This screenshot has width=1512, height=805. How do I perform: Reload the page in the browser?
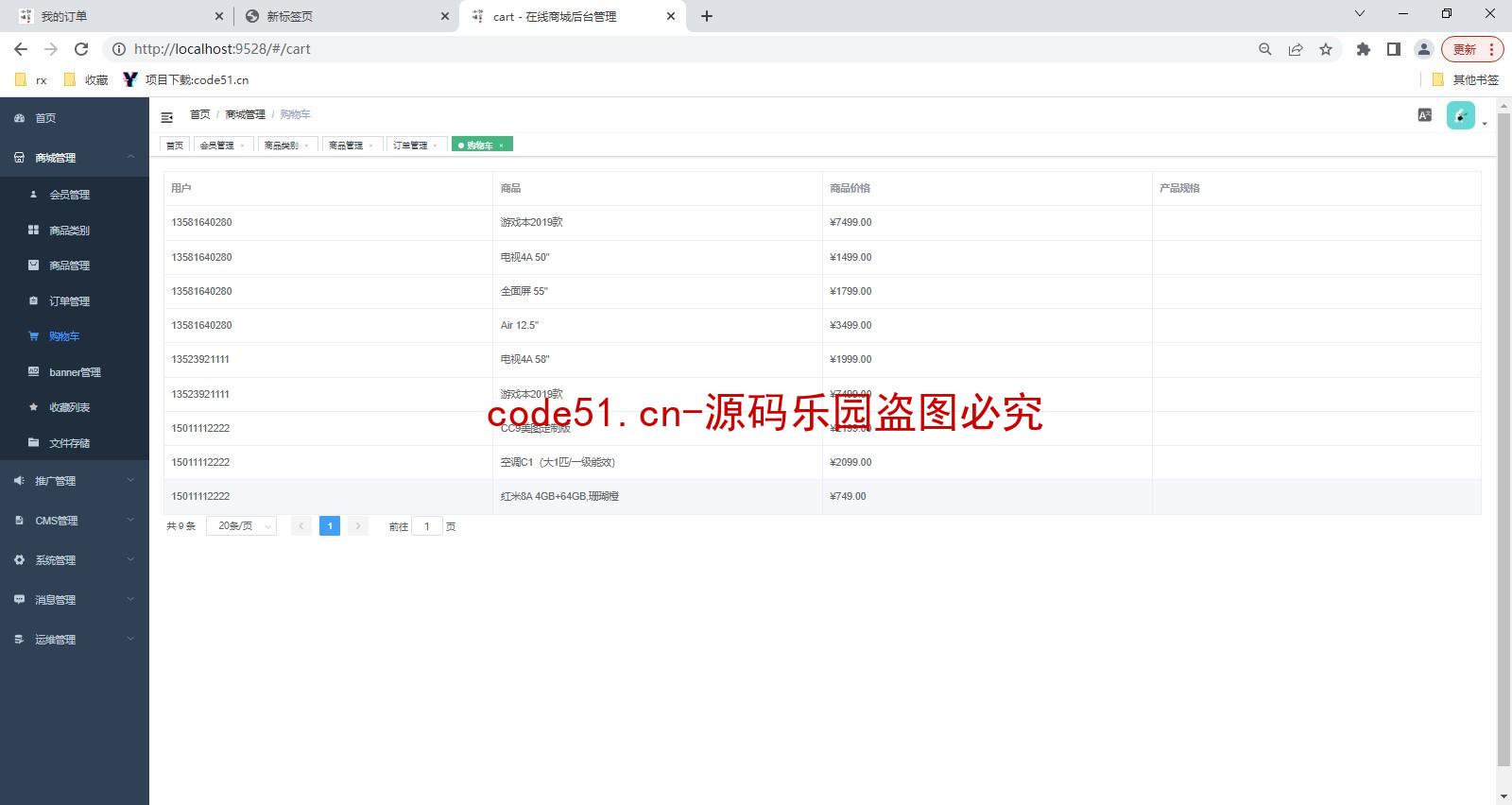(x=81, y=49)
